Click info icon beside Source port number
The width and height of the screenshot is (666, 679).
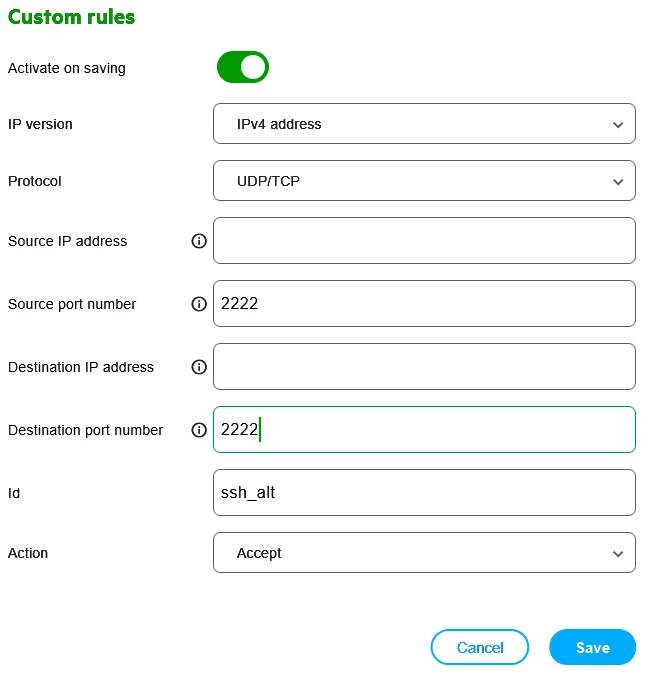click(199, 304)
